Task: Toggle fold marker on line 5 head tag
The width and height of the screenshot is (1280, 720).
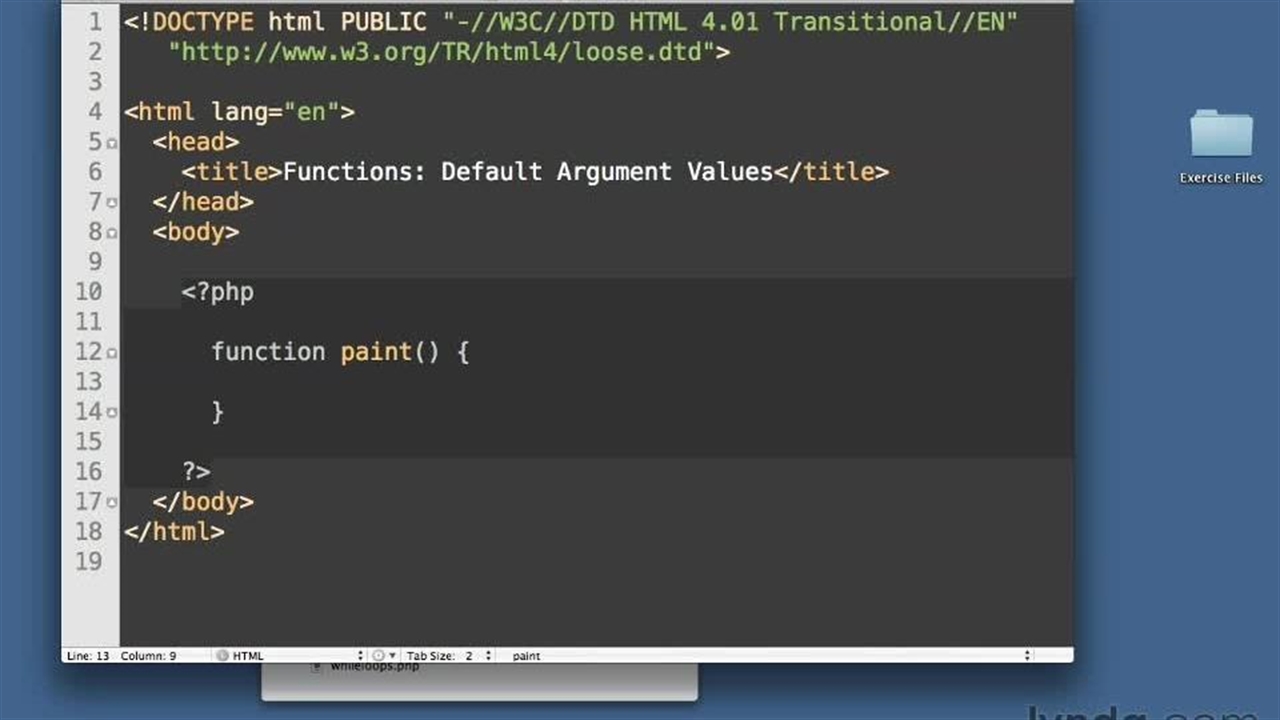Action: pyautogui.click(x=112, y=143)
